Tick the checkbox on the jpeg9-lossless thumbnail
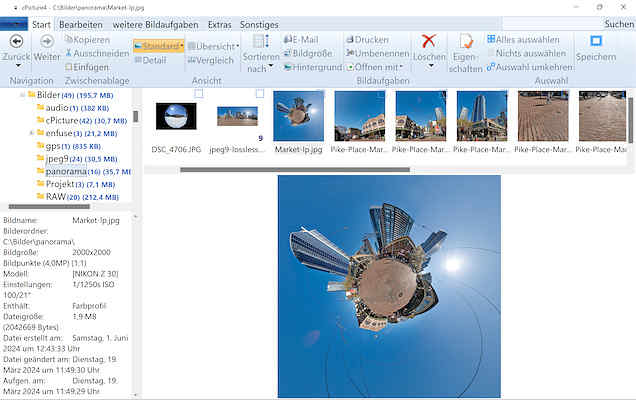636x400 pixels. [260, 94]
